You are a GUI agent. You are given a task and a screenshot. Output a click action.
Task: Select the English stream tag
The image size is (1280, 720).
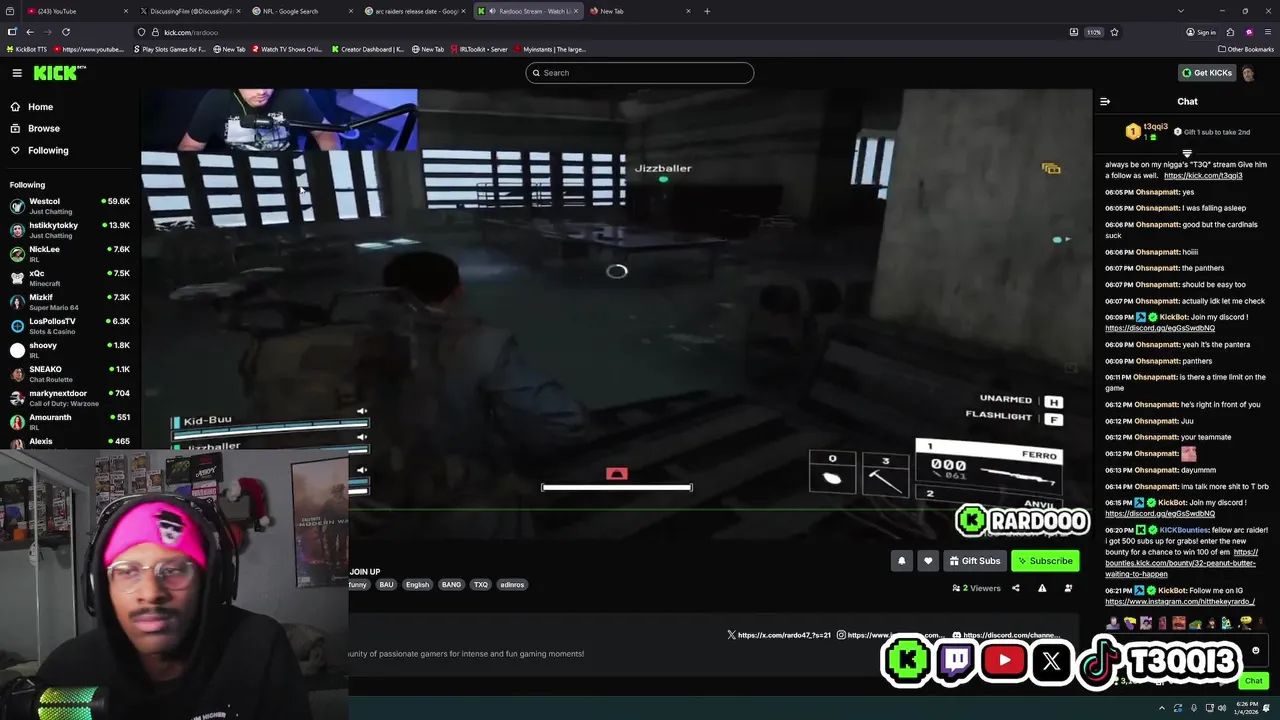[x=417, y=585]
